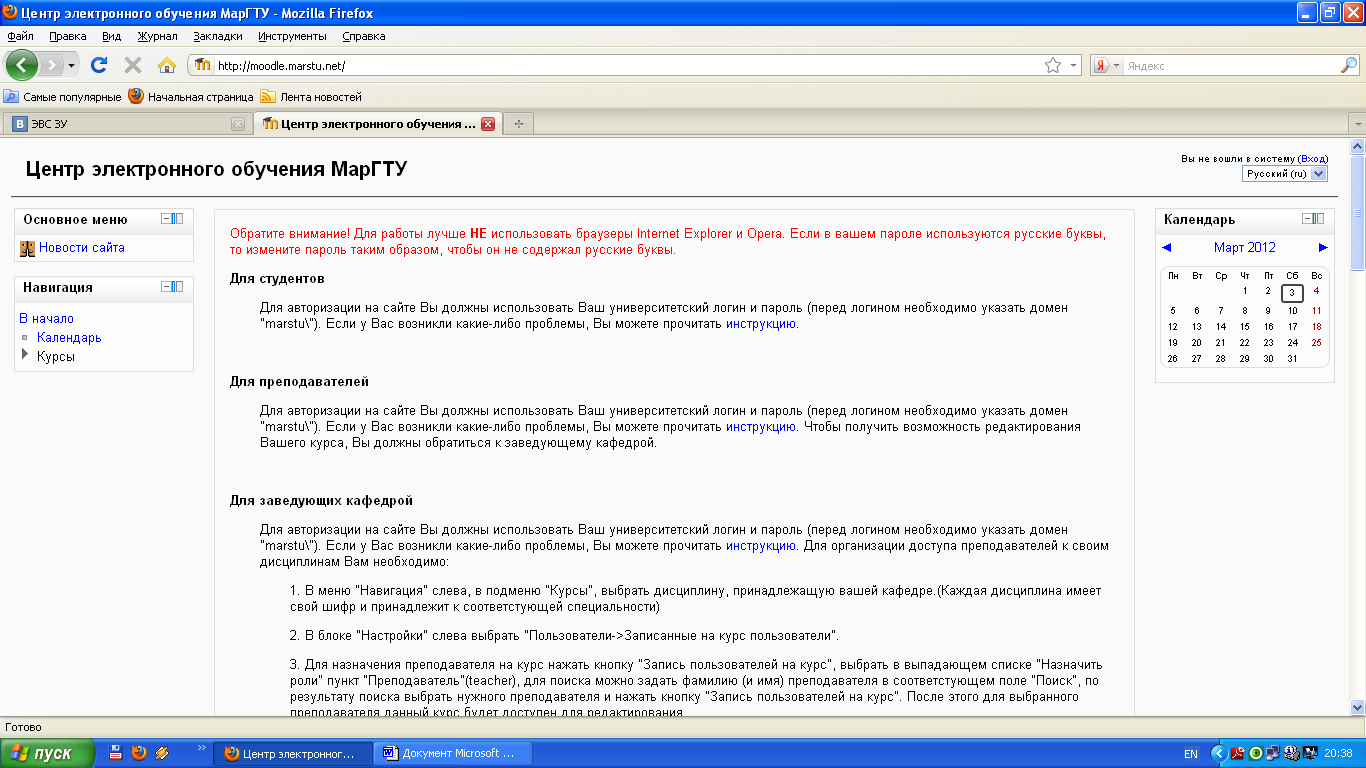Open the list-all-tabs dropdown arrow
1366x768 pixels.
(x=1357, y=125)
